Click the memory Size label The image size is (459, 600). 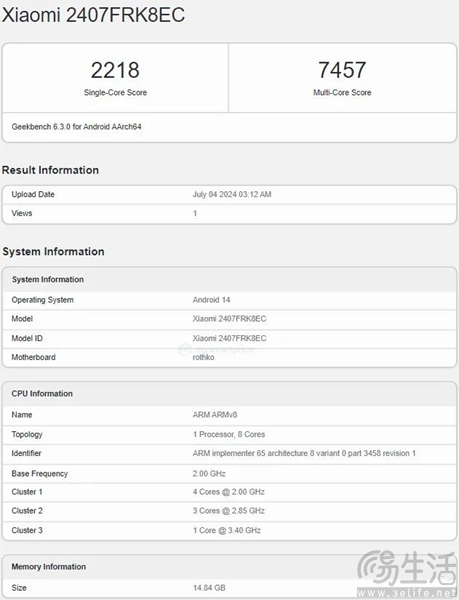pos(19,588)
